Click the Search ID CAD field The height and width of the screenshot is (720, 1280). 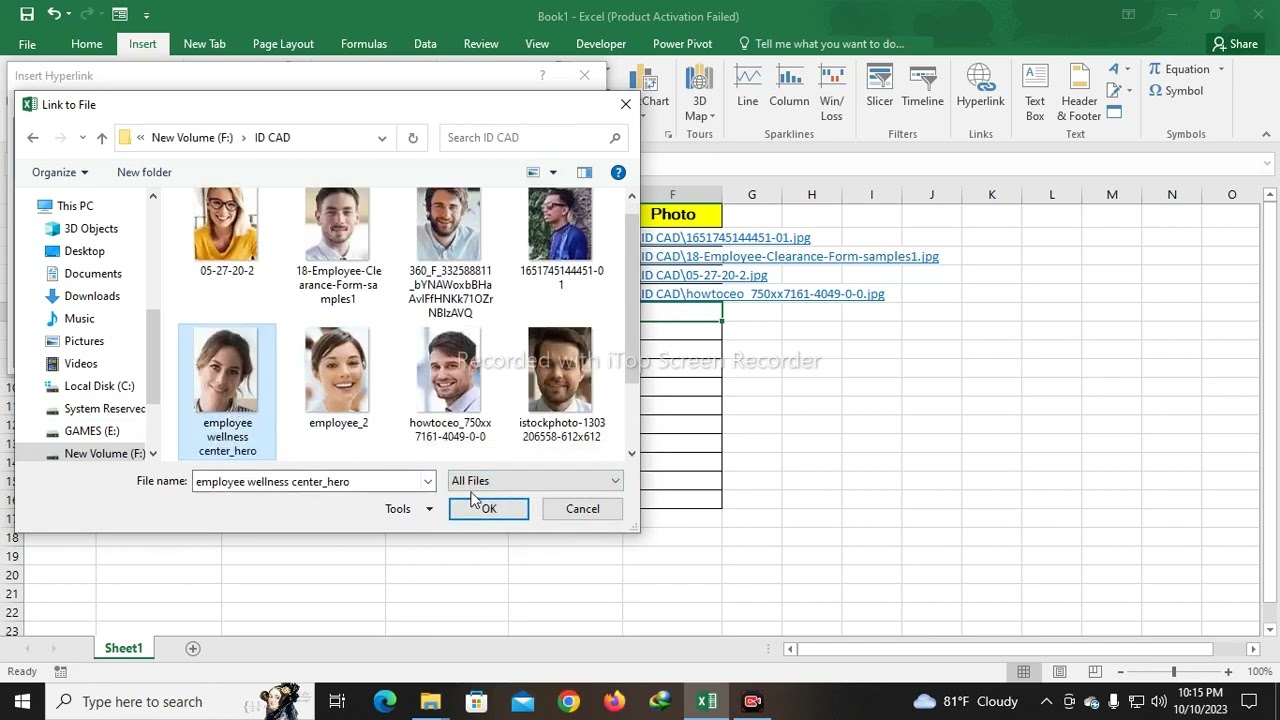[534, 138]
